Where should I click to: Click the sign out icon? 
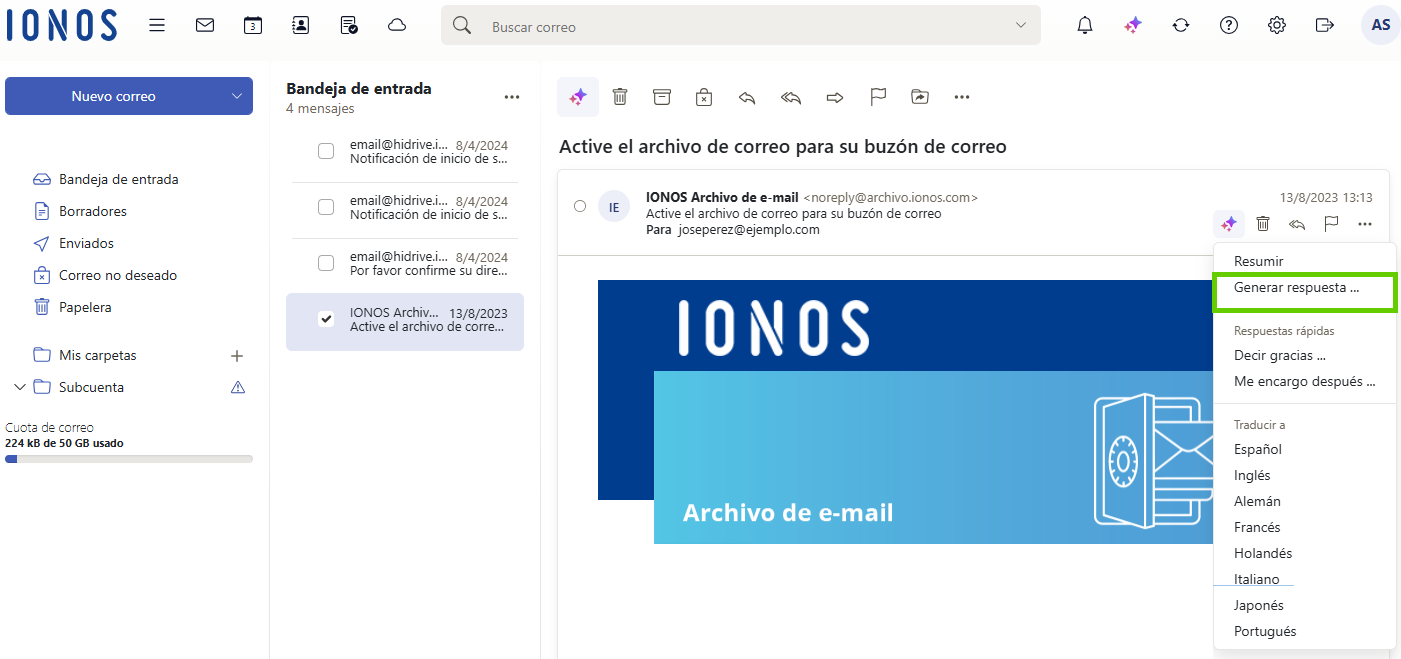click(x=1325, y=25)
